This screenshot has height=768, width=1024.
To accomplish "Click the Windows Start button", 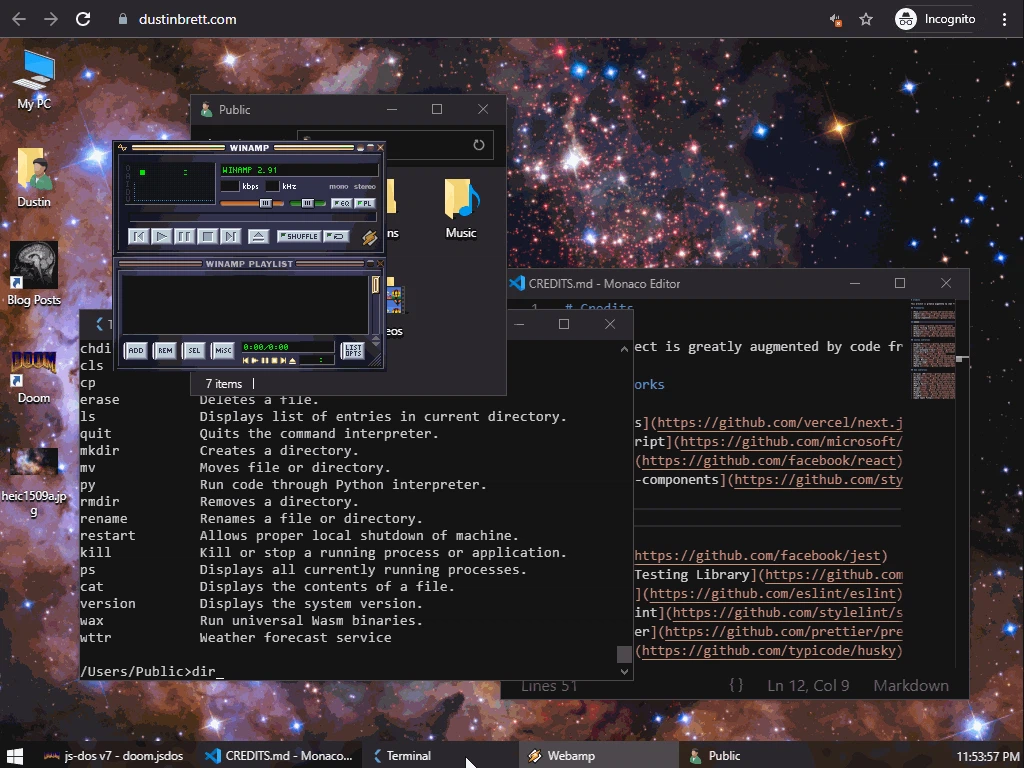I will [x=15, y=756].
